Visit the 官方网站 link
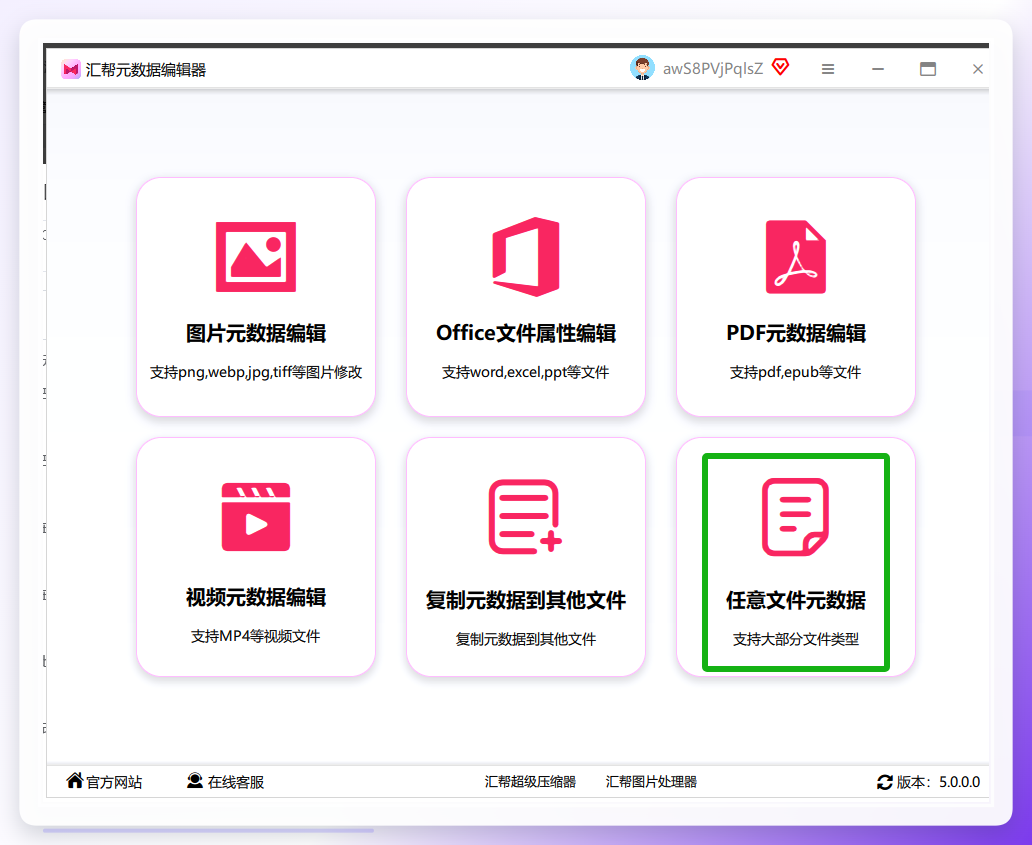The width and height of the screenshot is (1032, 845). point(115,782)
